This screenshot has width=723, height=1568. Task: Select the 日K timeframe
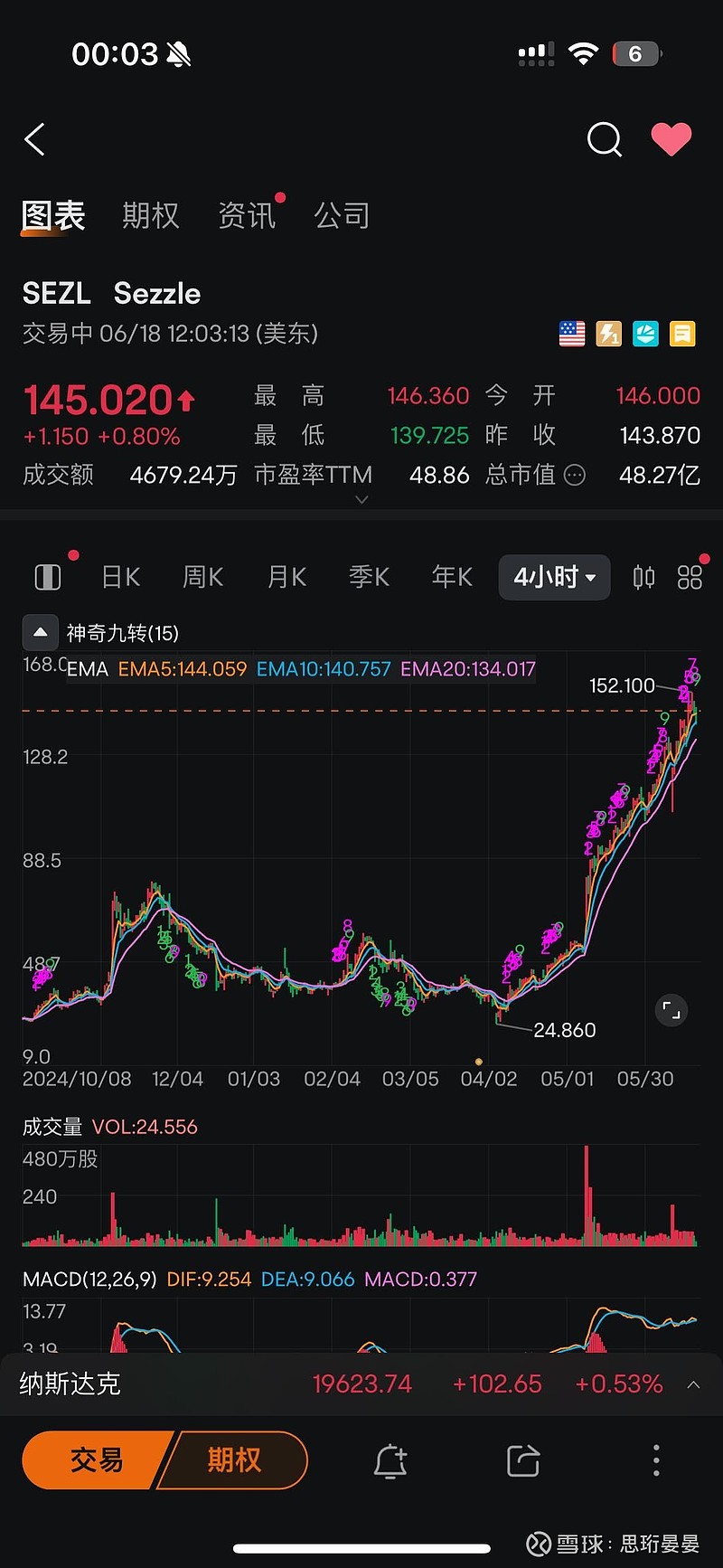click(120, 577)
